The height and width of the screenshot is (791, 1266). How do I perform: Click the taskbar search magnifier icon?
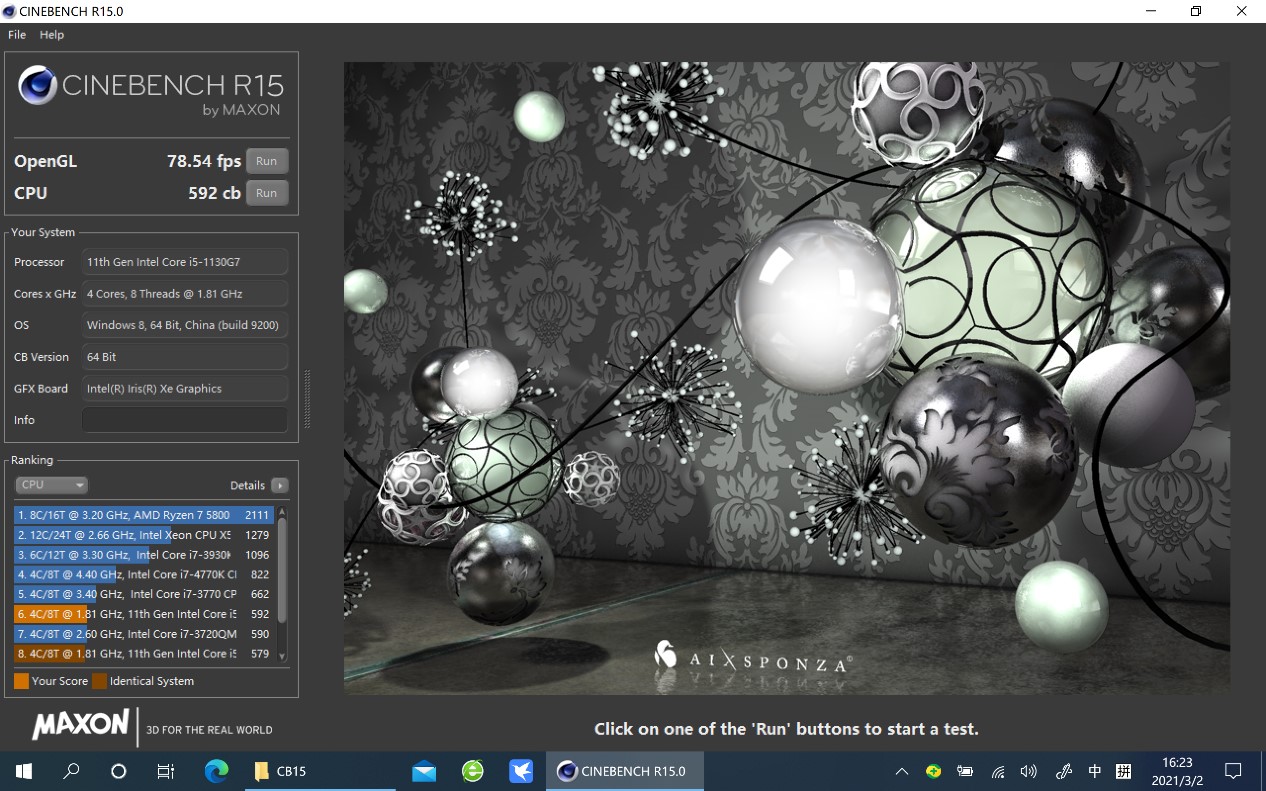click(71, 771)
